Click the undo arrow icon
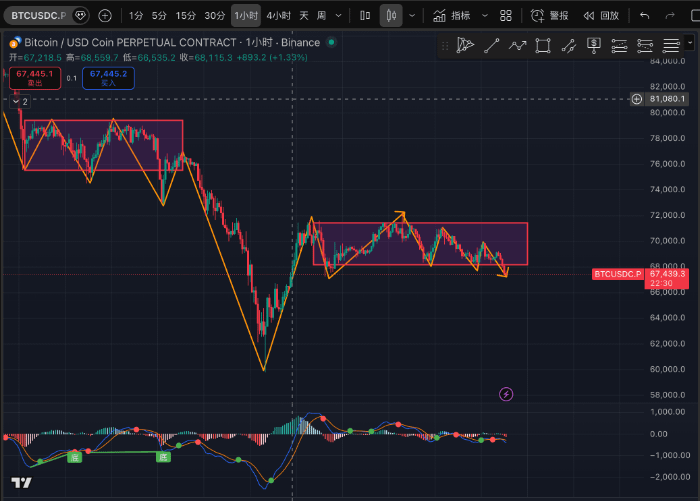This screenshot has height=501, width=700. coord(644,16)
